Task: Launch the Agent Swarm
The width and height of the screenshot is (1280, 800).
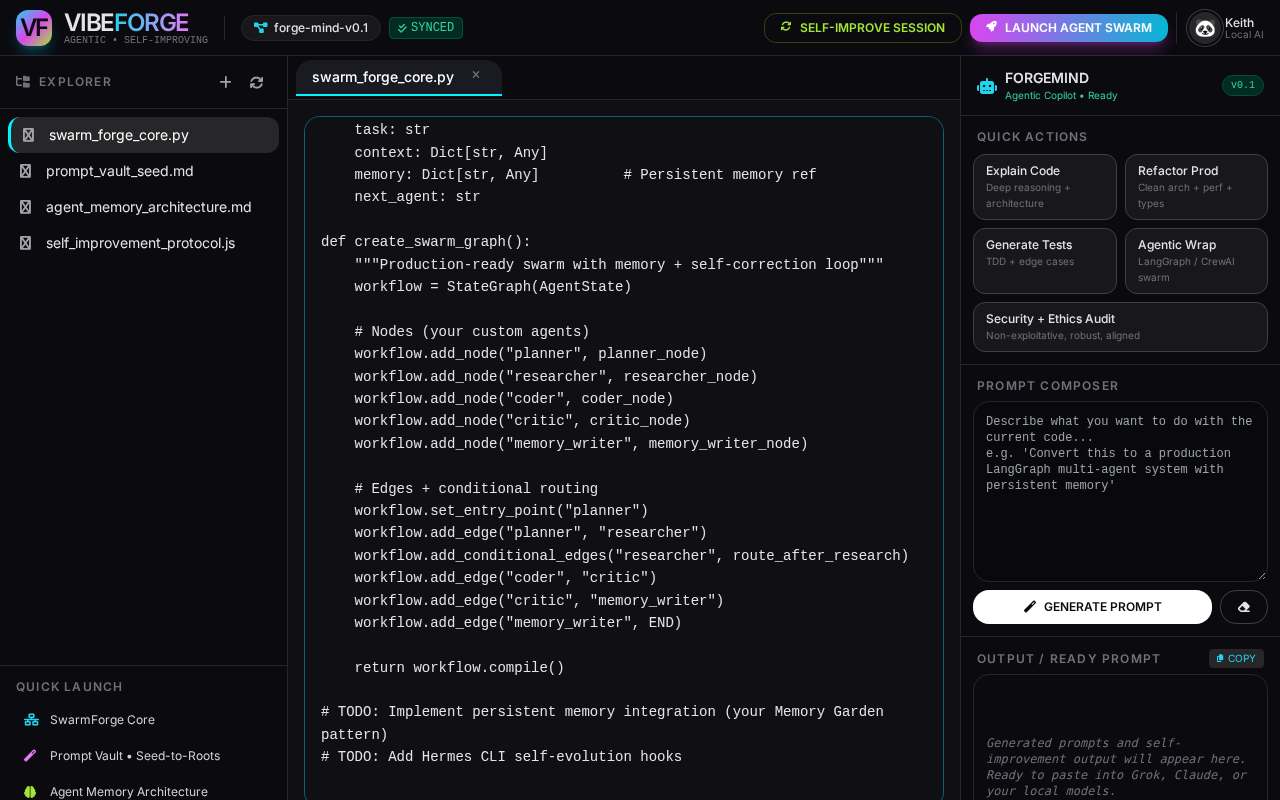Action: point(1068,28)
